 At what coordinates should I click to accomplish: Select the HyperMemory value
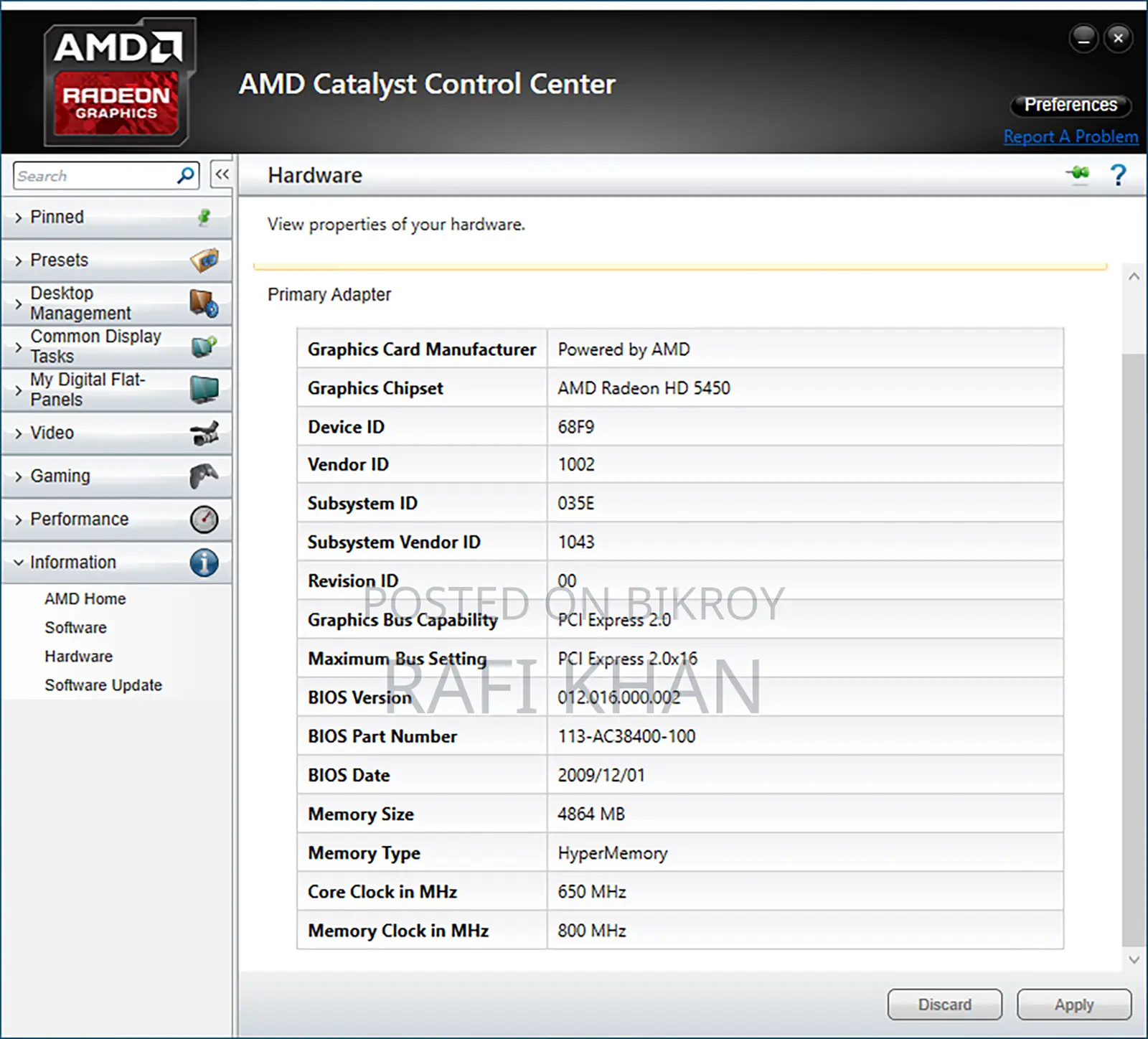pos(613,853)
